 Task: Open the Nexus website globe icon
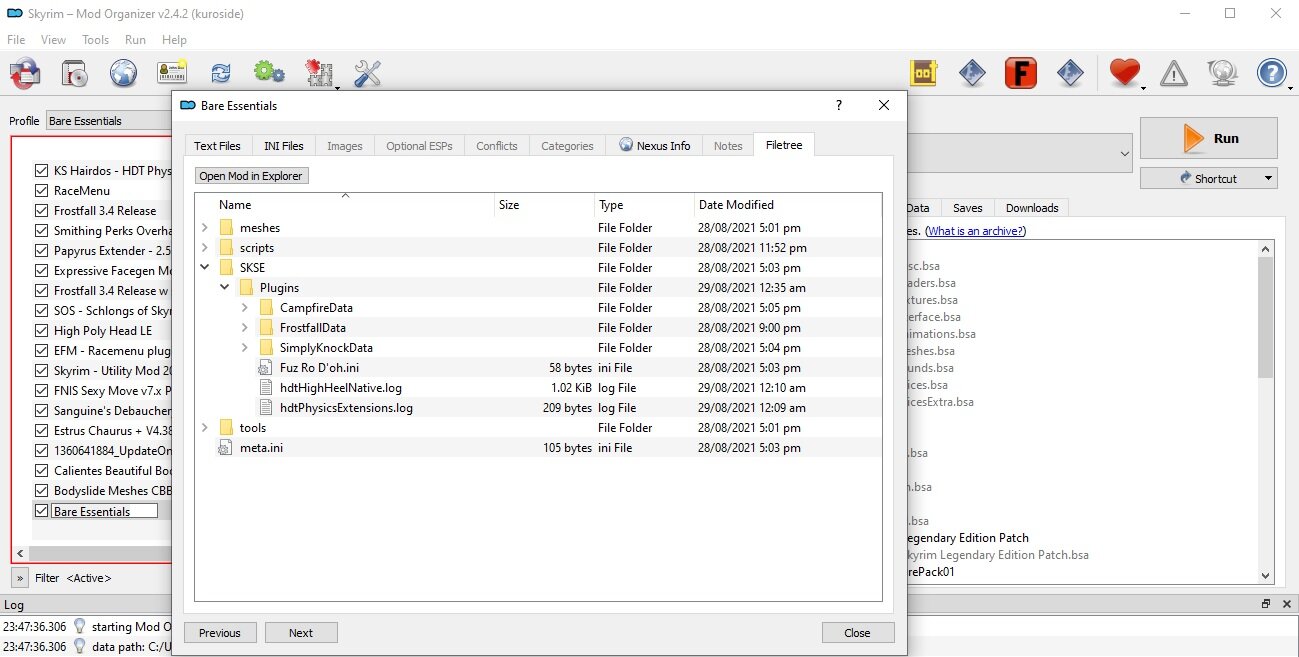pyautogui.click(x=124, y=73)
